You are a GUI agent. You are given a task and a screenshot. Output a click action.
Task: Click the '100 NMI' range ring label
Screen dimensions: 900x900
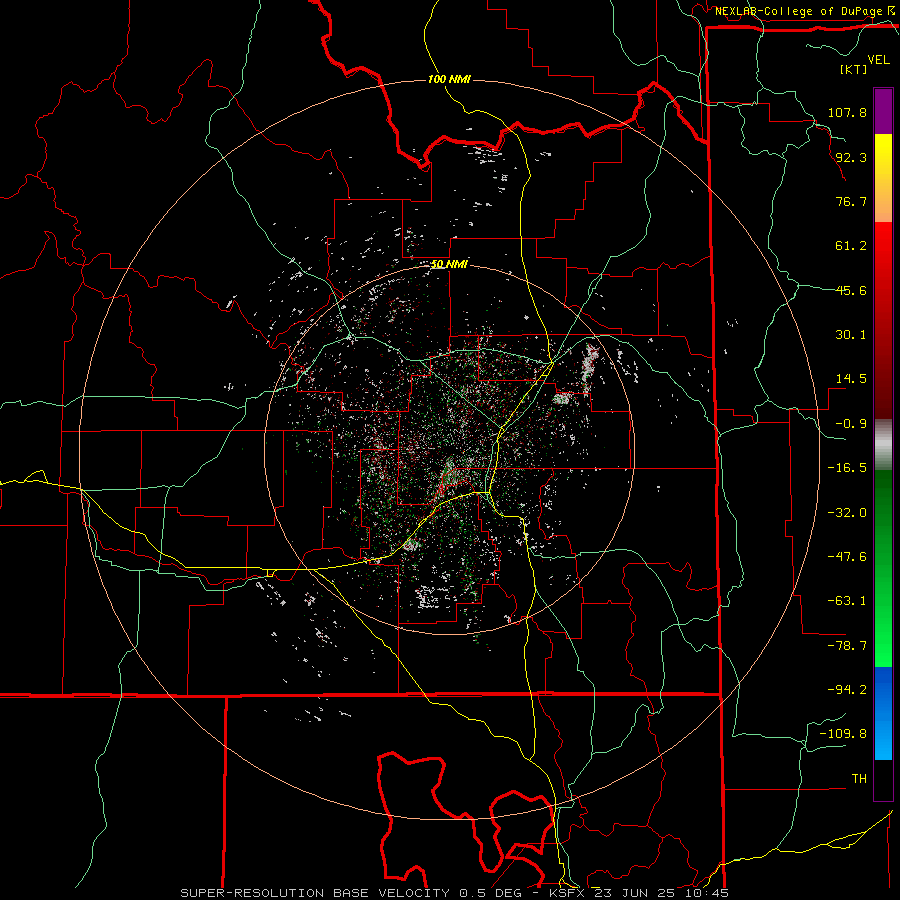pos(449,79)
